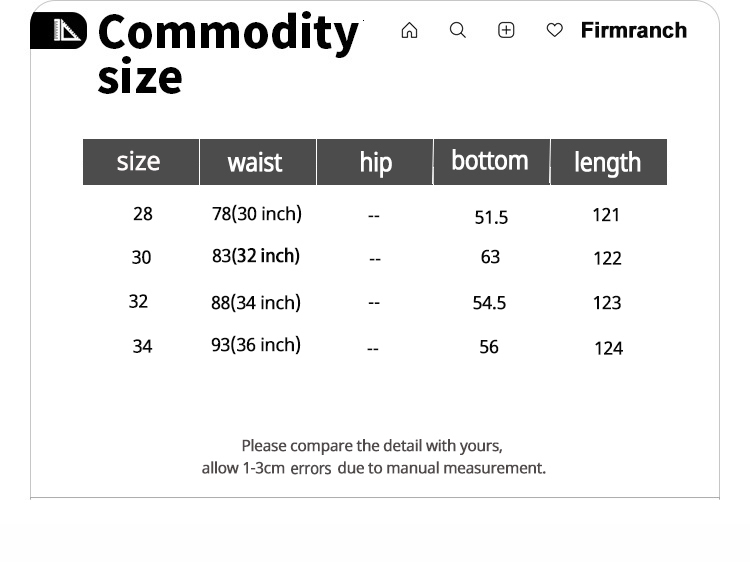Screen dimensions: 750x562
Task: Click the hip column header
Action: click(375, 163)
